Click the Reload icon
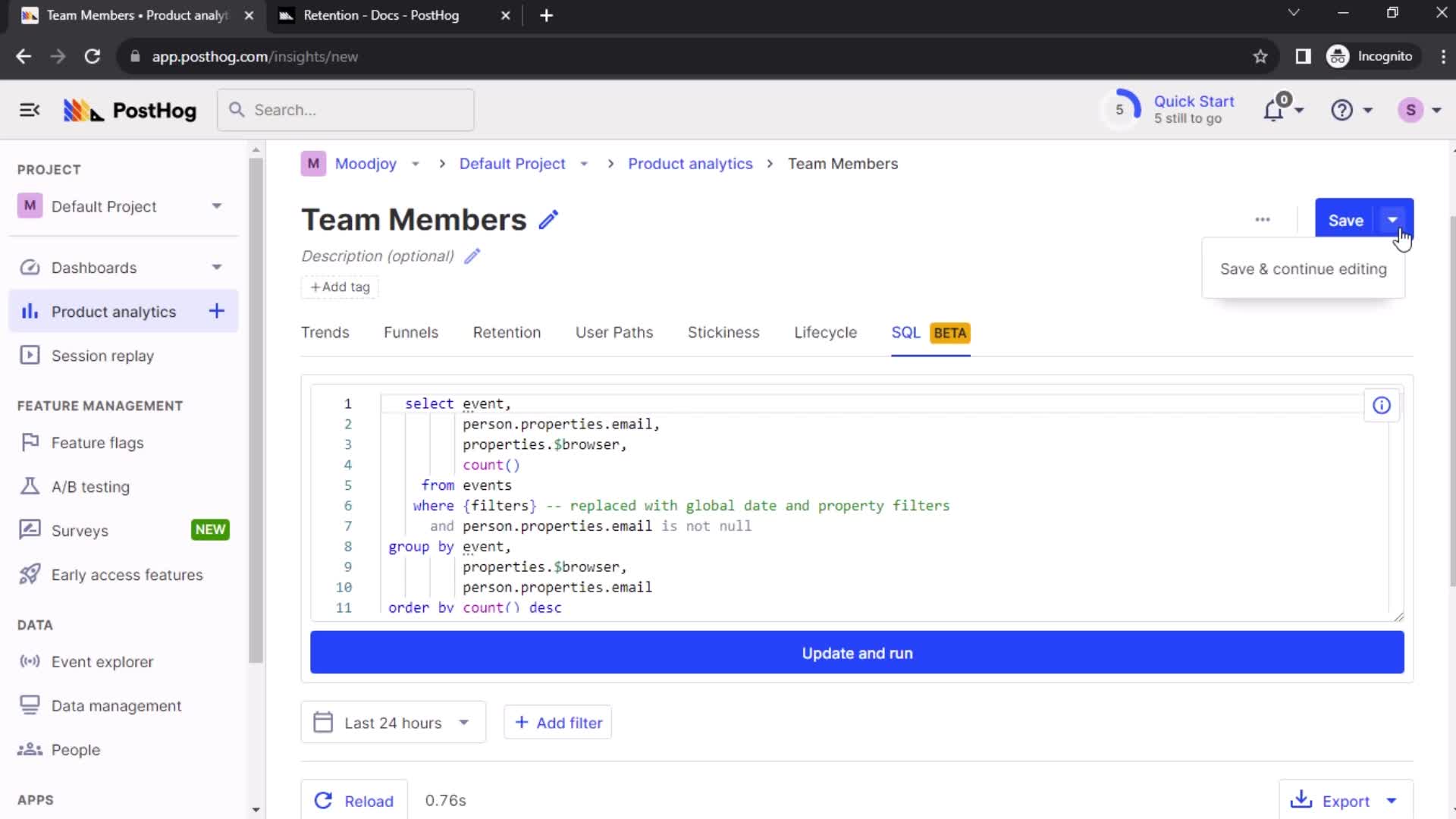Screen dimensions: 1456x819 pos(322,801)
